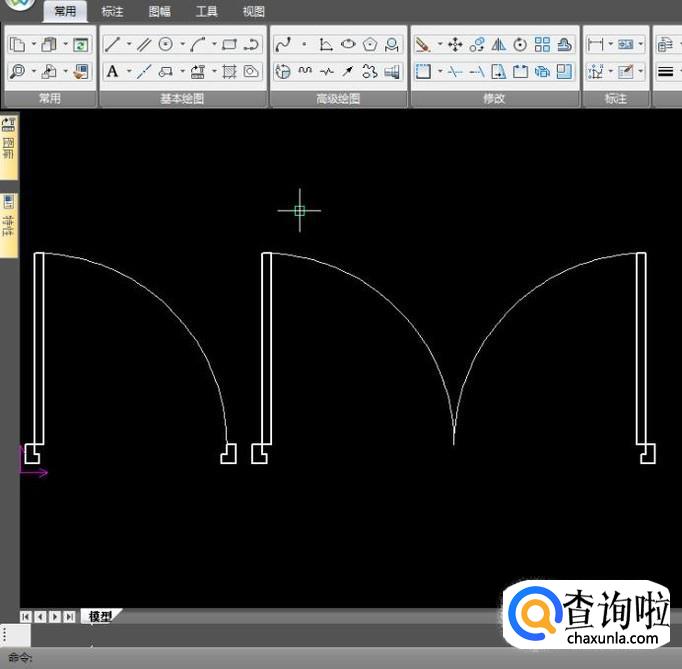Open the Arc tool dropdown arrow
The image size is (682, 669).
[214, 45]
